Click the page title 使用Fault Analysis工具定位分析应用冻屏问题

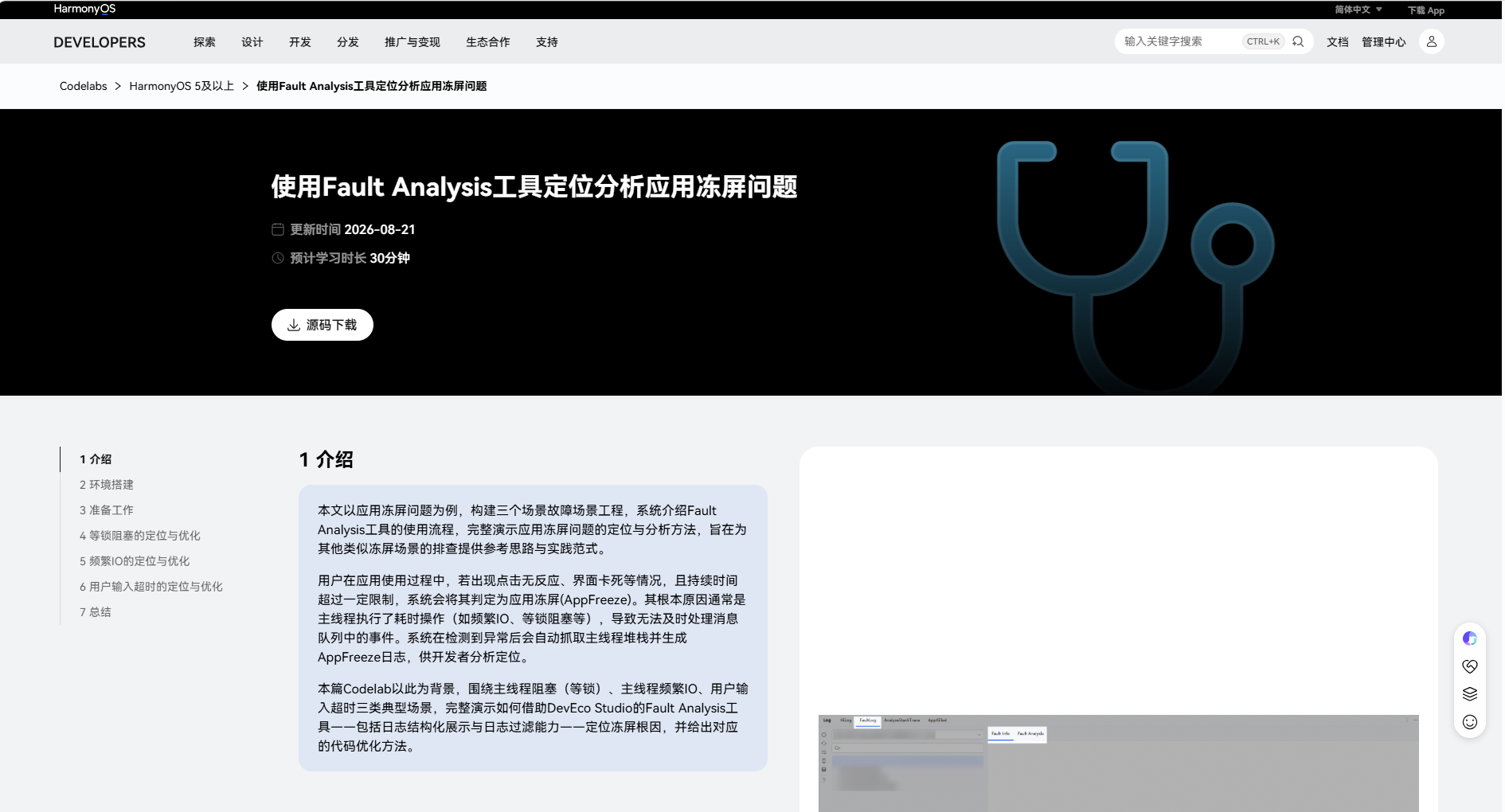pyautogui.click(x=534, y=187)
